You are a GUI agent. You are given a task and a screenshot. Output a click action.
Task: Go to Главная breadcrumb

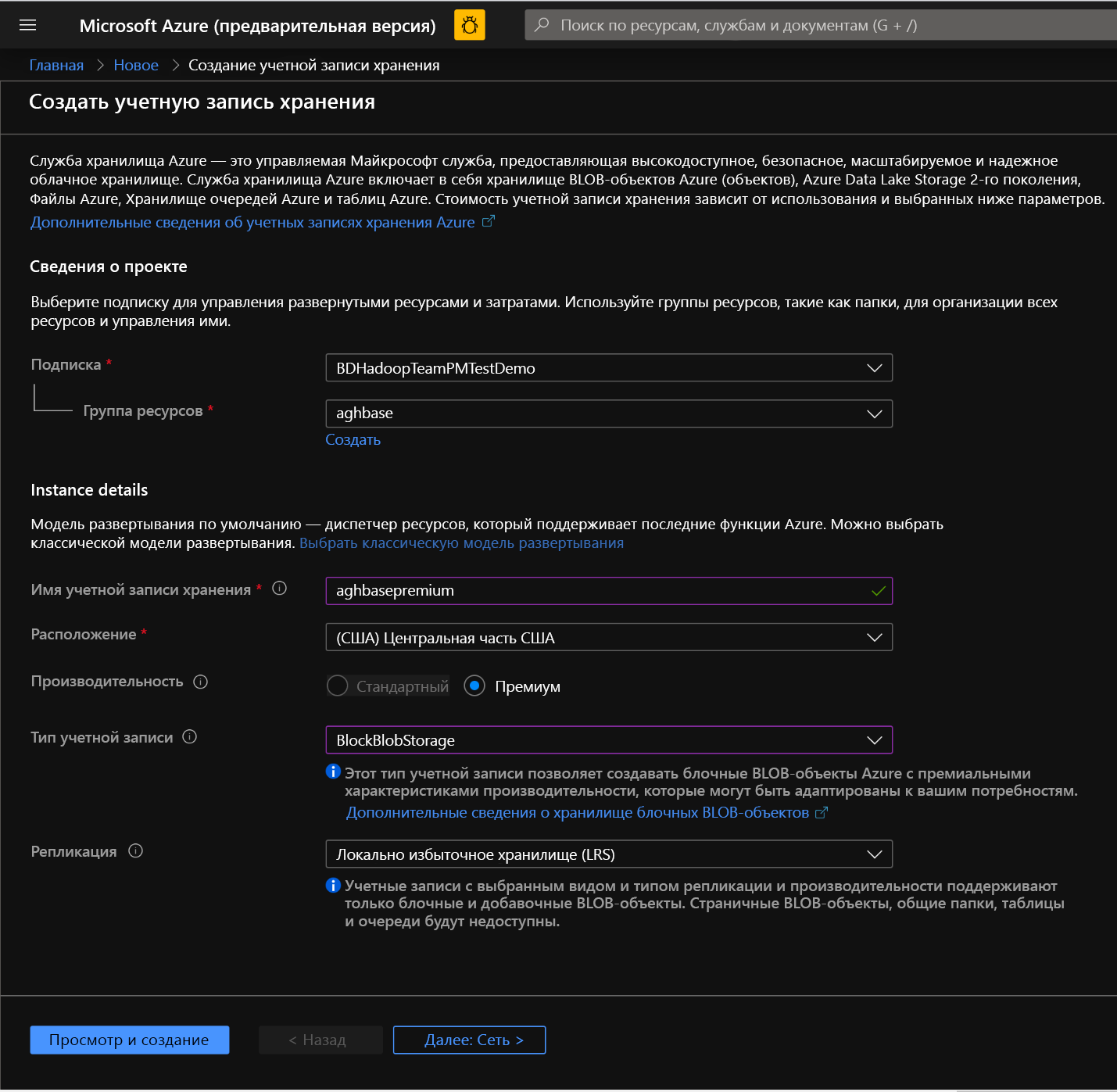point(56,66)
